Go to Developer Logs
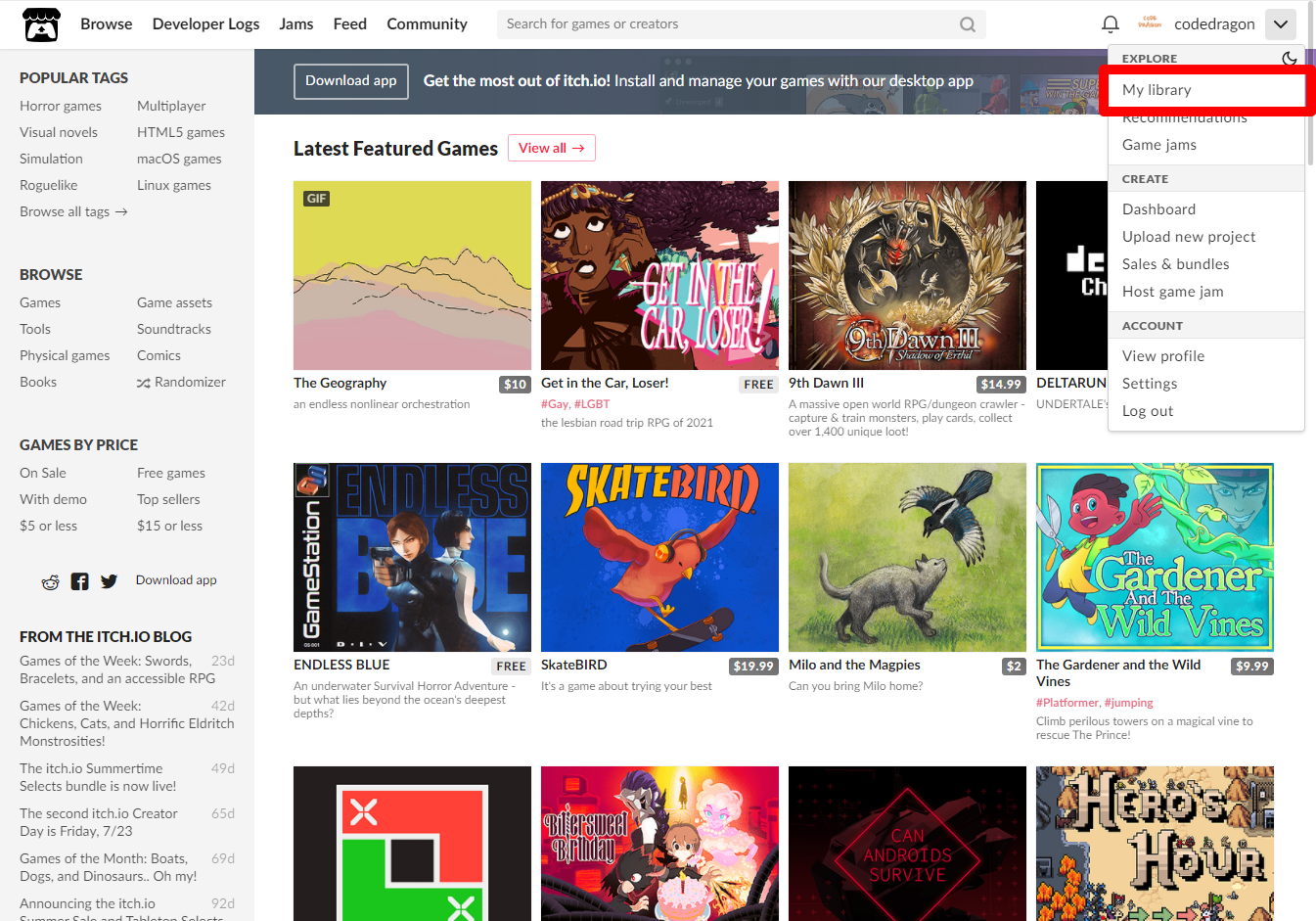Viewport: 1316px width, 921px height. [205, 24]
